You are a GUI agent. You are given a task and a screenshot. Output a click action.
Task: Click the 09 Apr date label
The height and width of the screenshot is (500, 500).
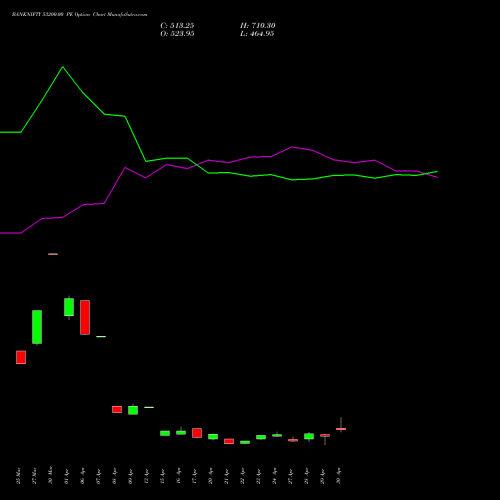pos(130,476)
